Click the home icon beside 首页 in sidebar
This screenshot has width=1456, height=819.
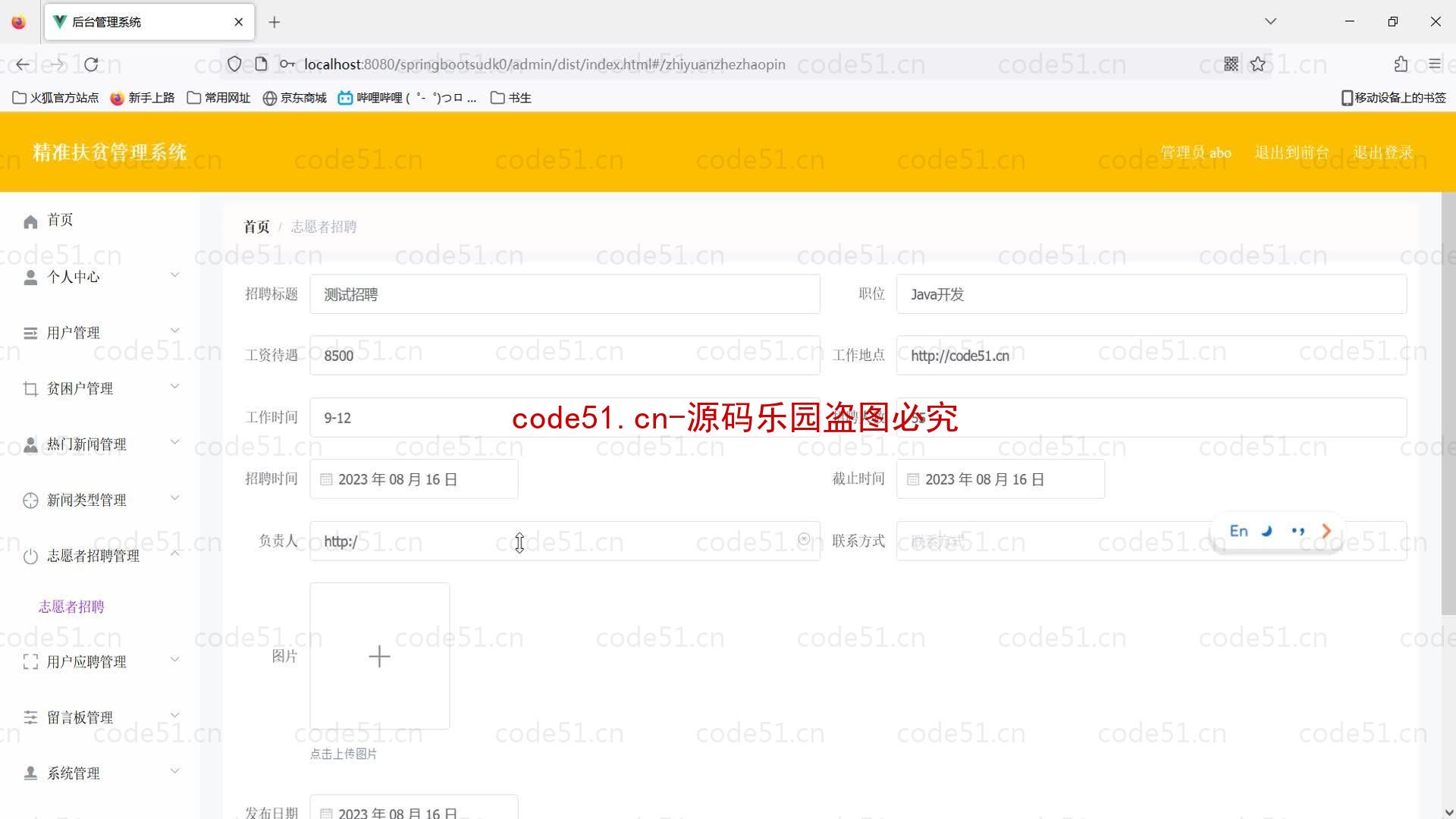[x=30, y=221]
